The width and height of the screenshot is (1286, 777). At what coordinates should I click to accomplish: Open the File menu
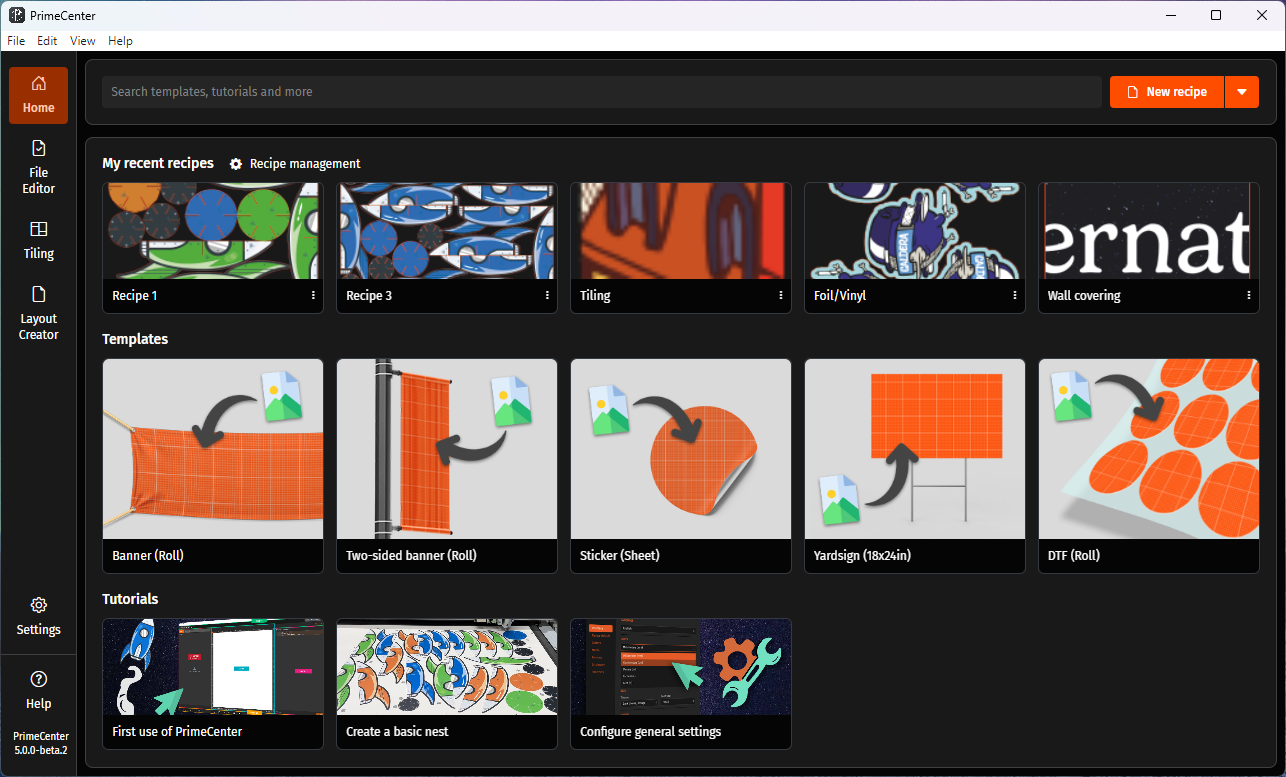(16, 41)
